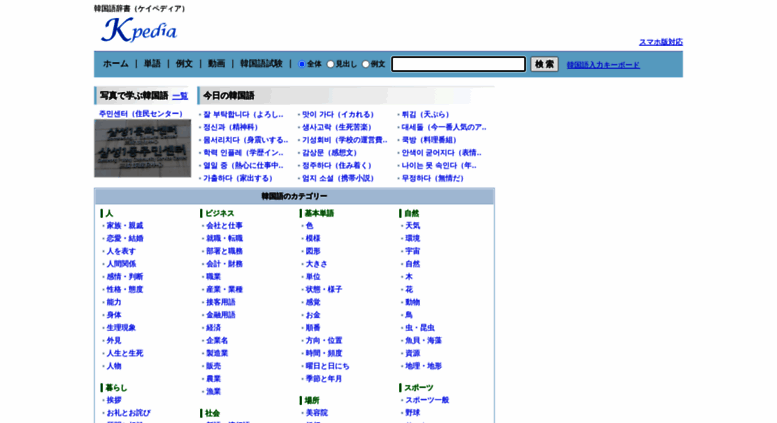Open the 曜日と日にち category
This screenshot has height=423, width=777.
point(328,367)
